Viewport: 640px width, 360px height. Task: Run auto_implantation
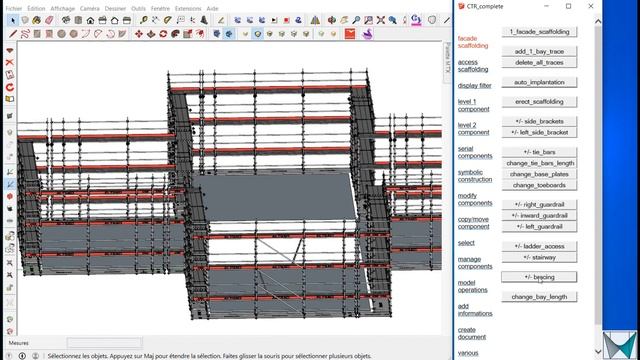[539, 82]
